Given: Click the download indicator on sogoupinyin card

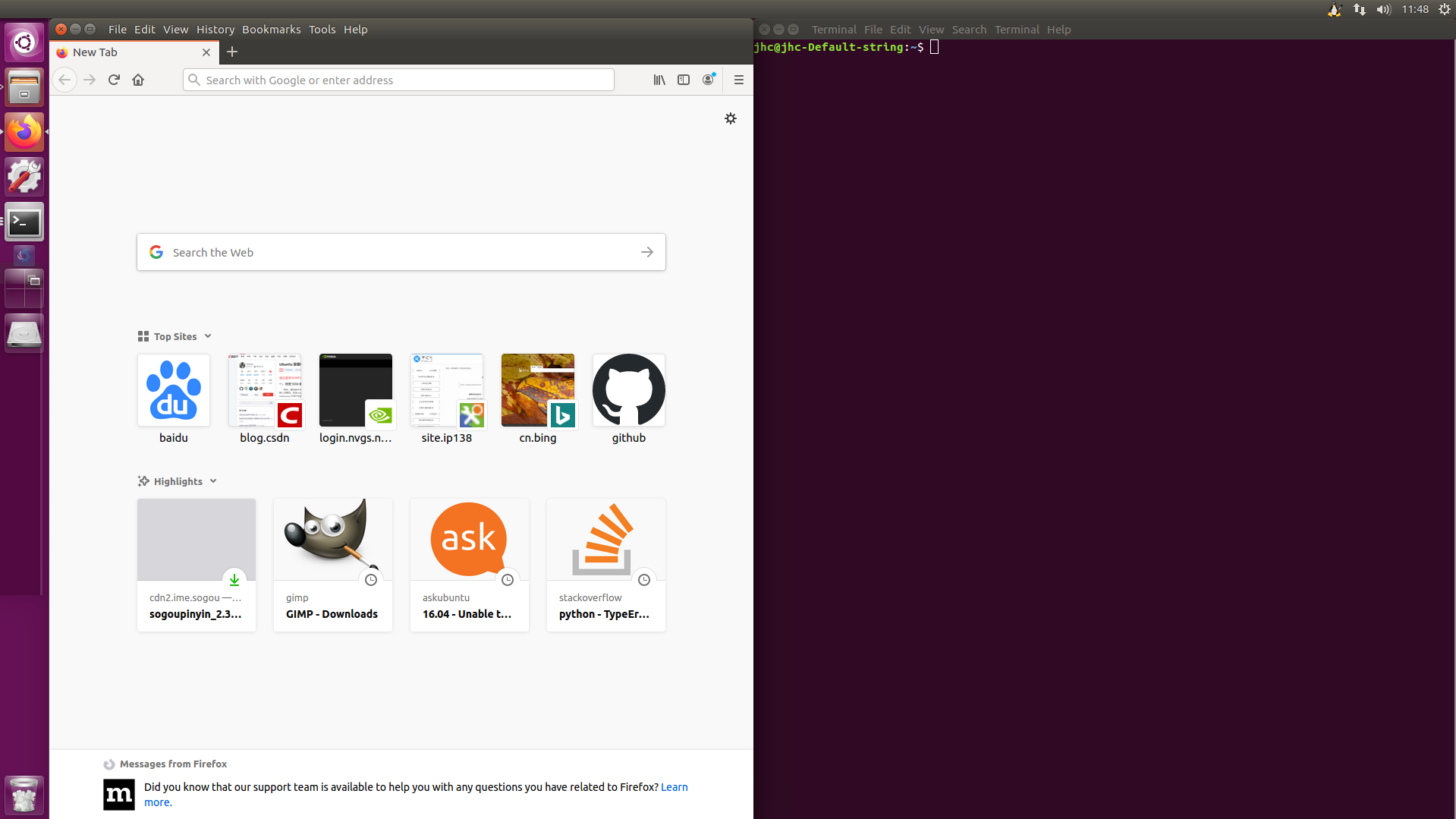Looking at the screenshot, I should pyautogui.click(x=234, y=579).
